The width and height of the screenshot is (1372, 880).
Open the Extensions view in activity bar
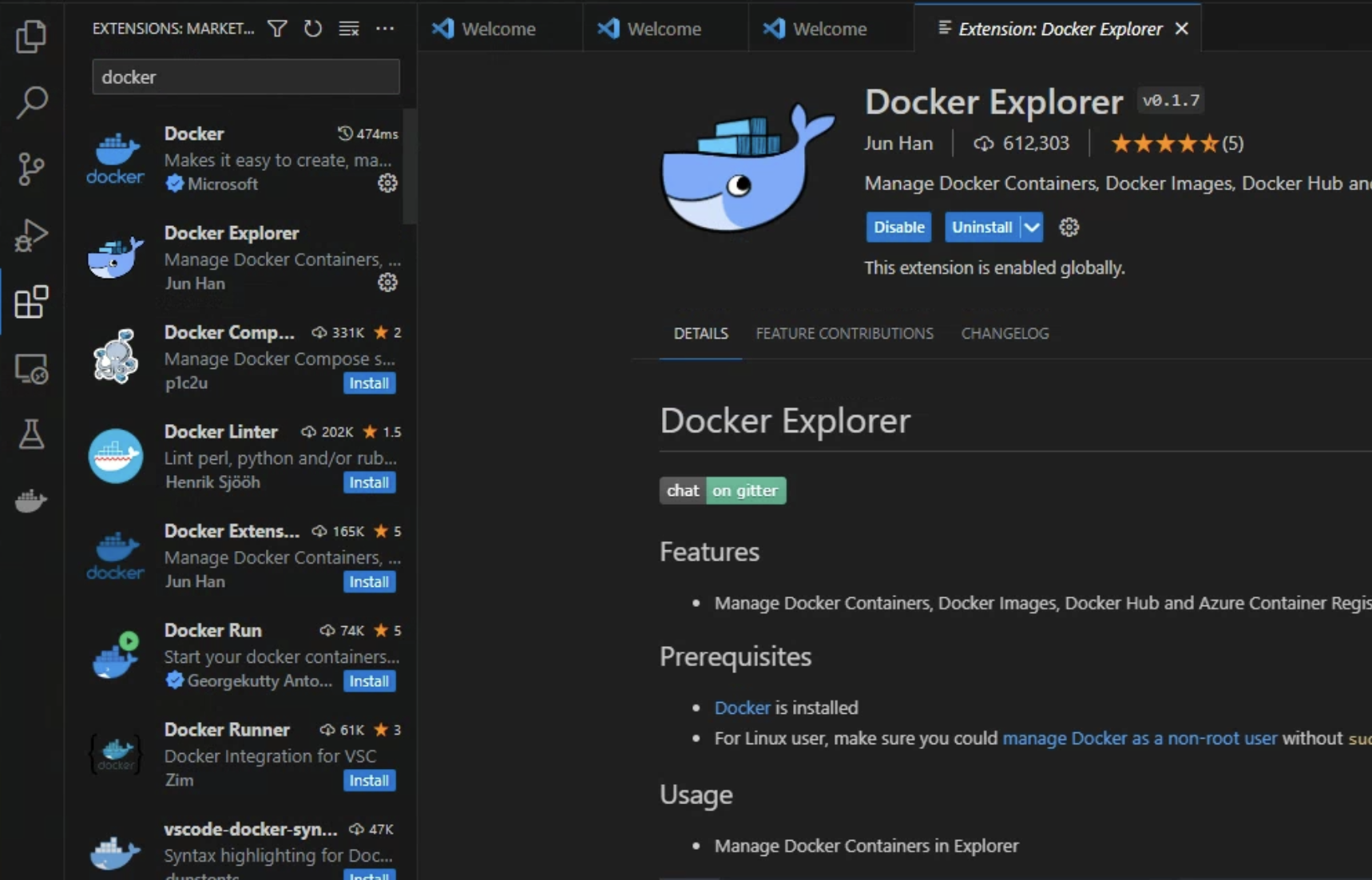tap(31, 302)
